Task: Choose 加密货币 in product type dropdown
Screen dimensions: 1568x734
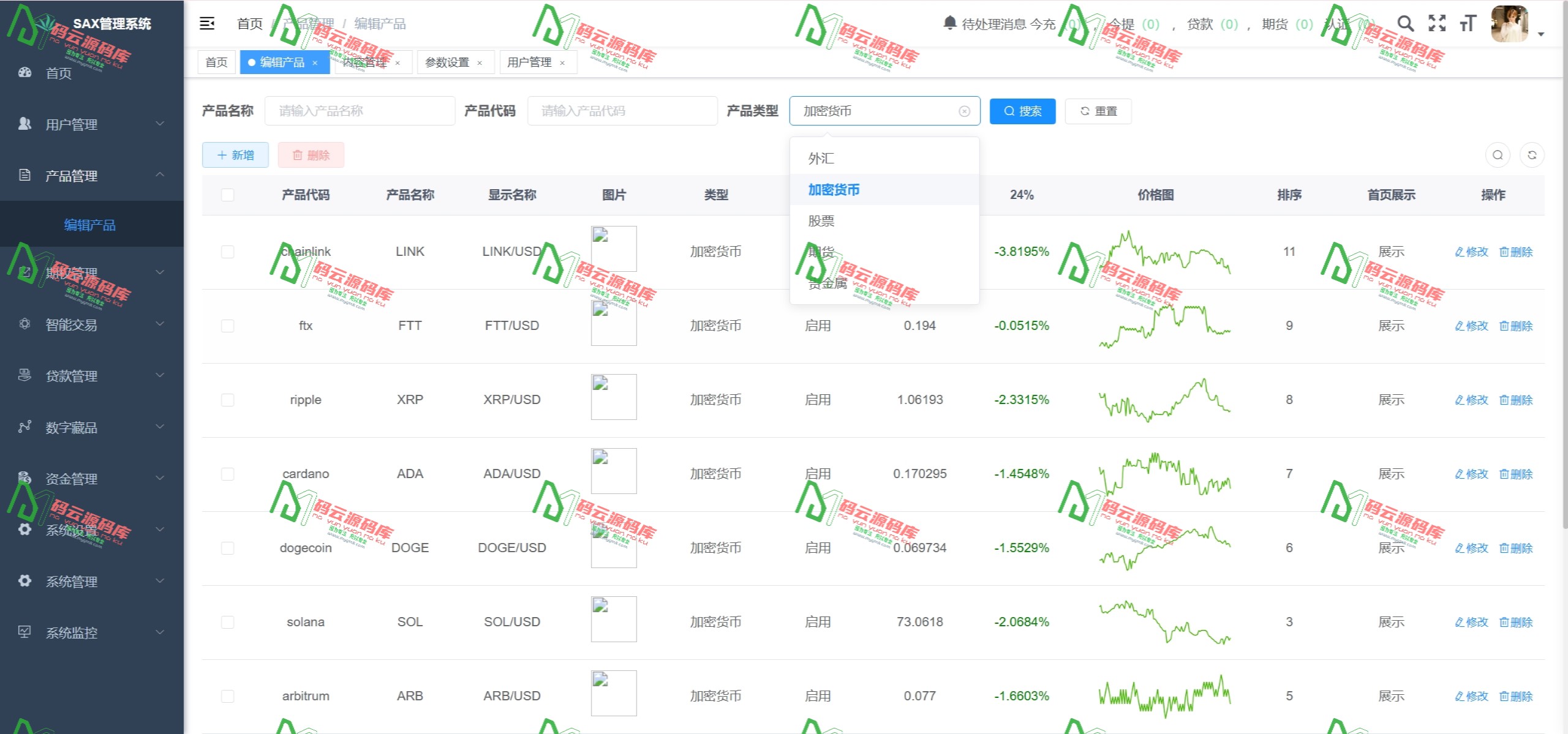Action: pos(884,190)
